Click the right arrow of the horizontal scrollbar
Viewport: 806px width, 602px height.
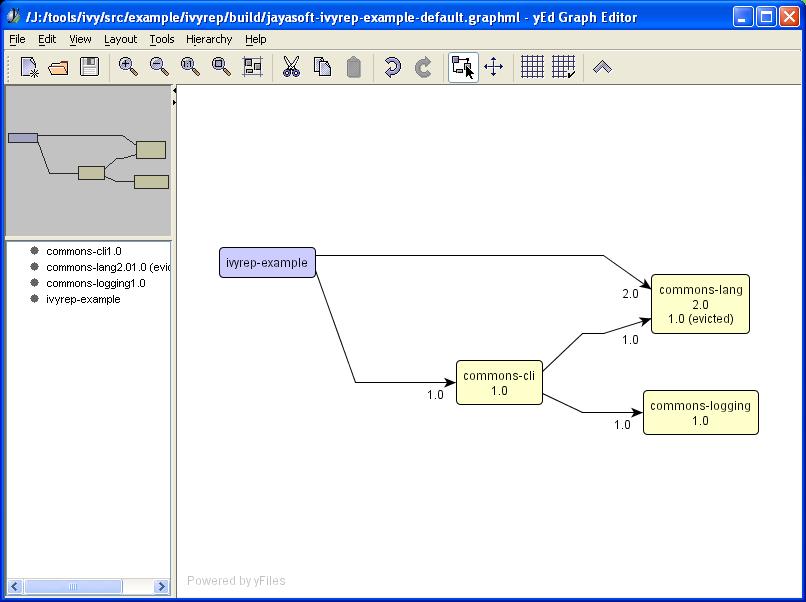coord(162,586)
